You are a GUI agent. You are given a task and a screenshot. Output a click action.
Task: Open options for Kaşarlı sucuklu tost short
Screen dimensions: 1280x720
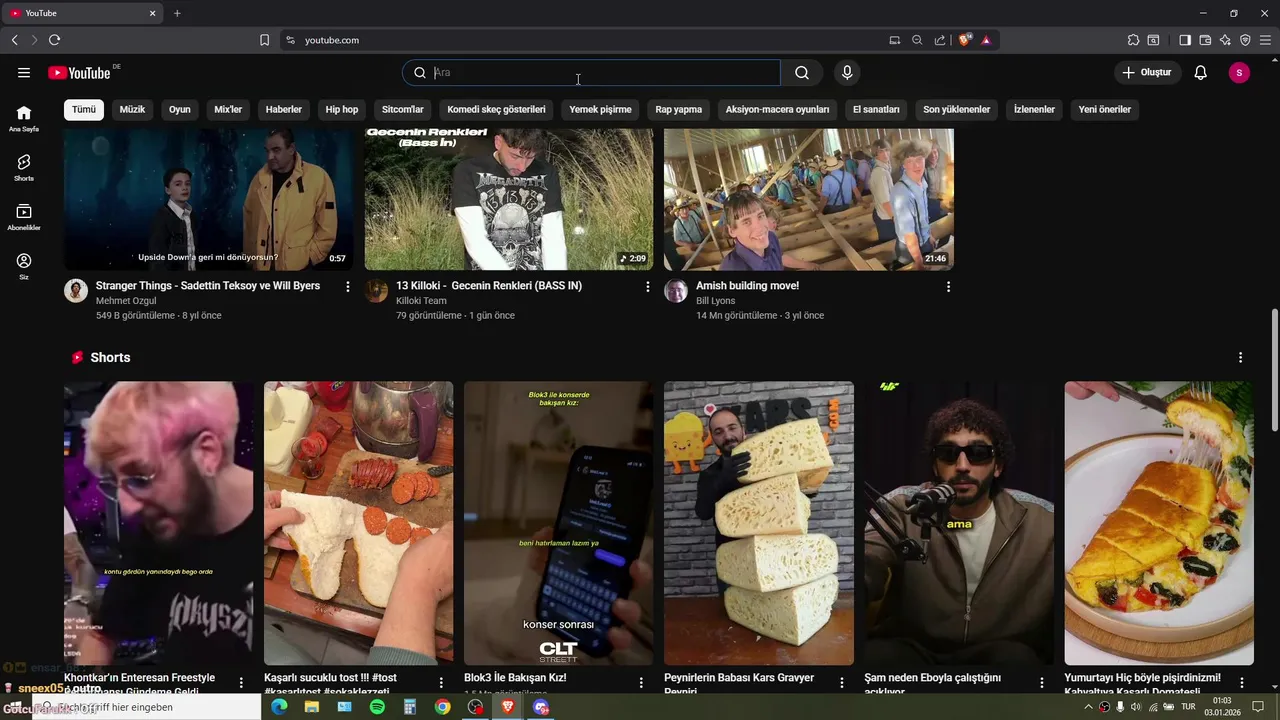[441, 682]
